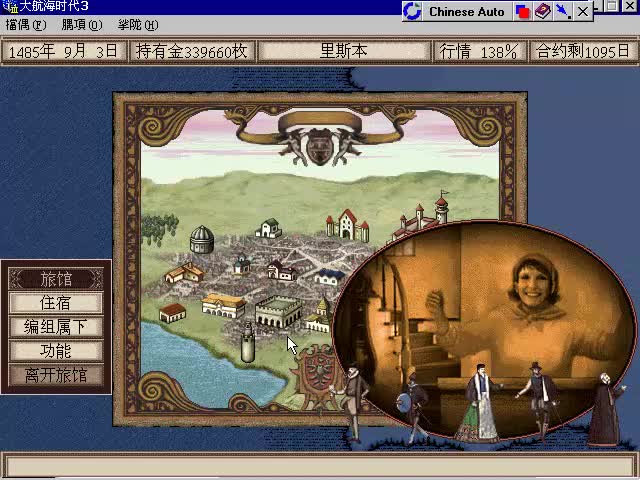640x480 pixels.
Task: Select the long orange-roofed building on map
Action: tap(184, 273)
